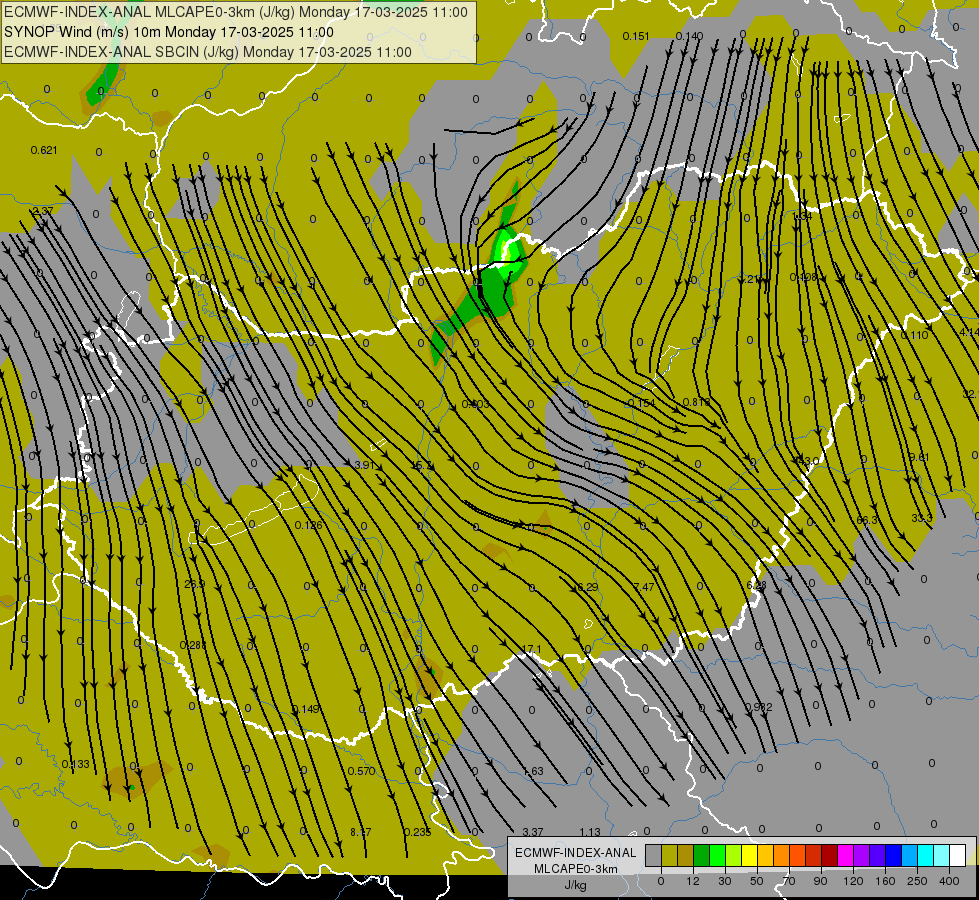The image size is (979, 900).
Task: Click the map value 0.110
Action: [915, 335]
